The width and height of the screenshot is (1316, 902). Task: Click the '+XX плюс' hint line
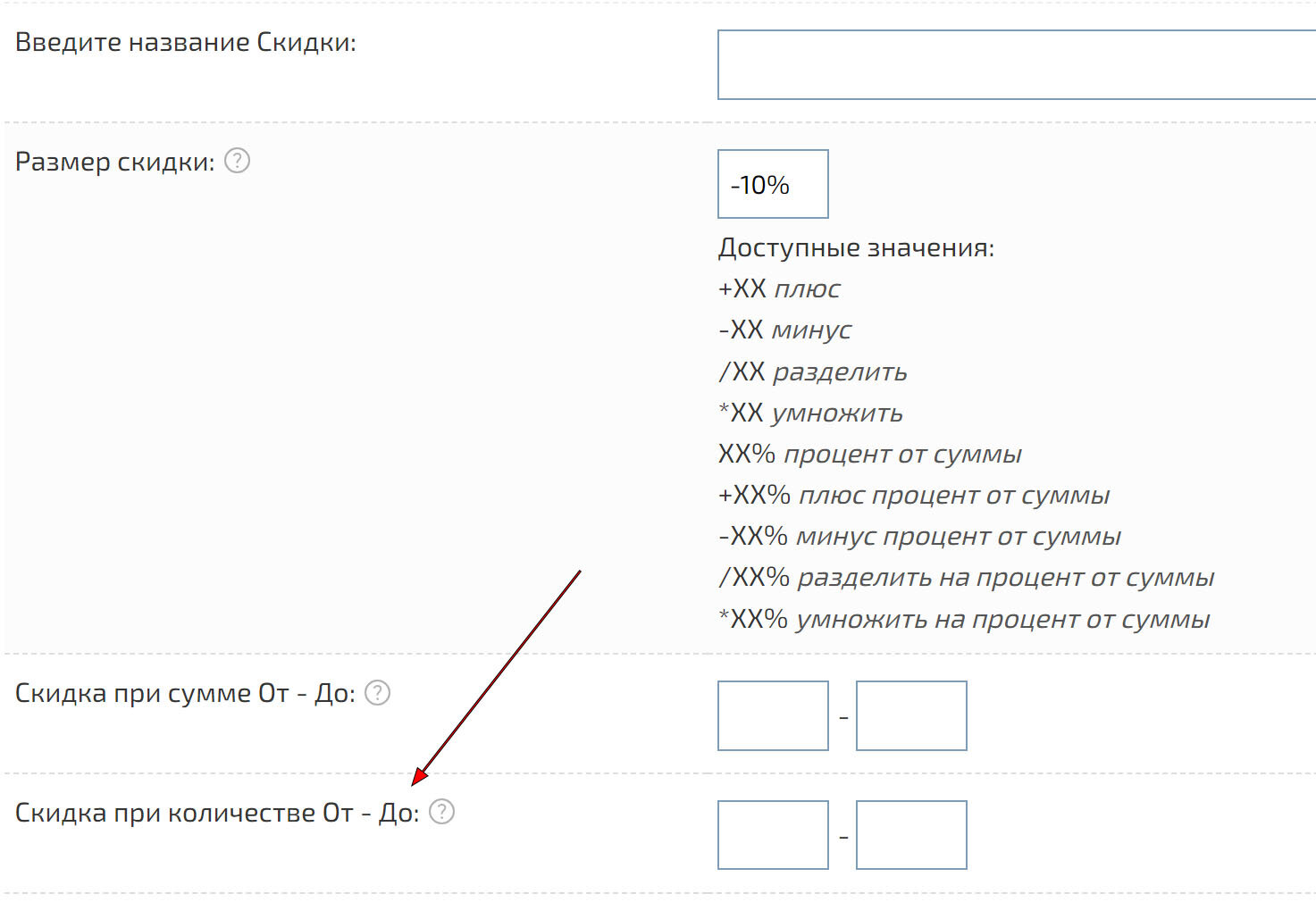pos(779,288)
